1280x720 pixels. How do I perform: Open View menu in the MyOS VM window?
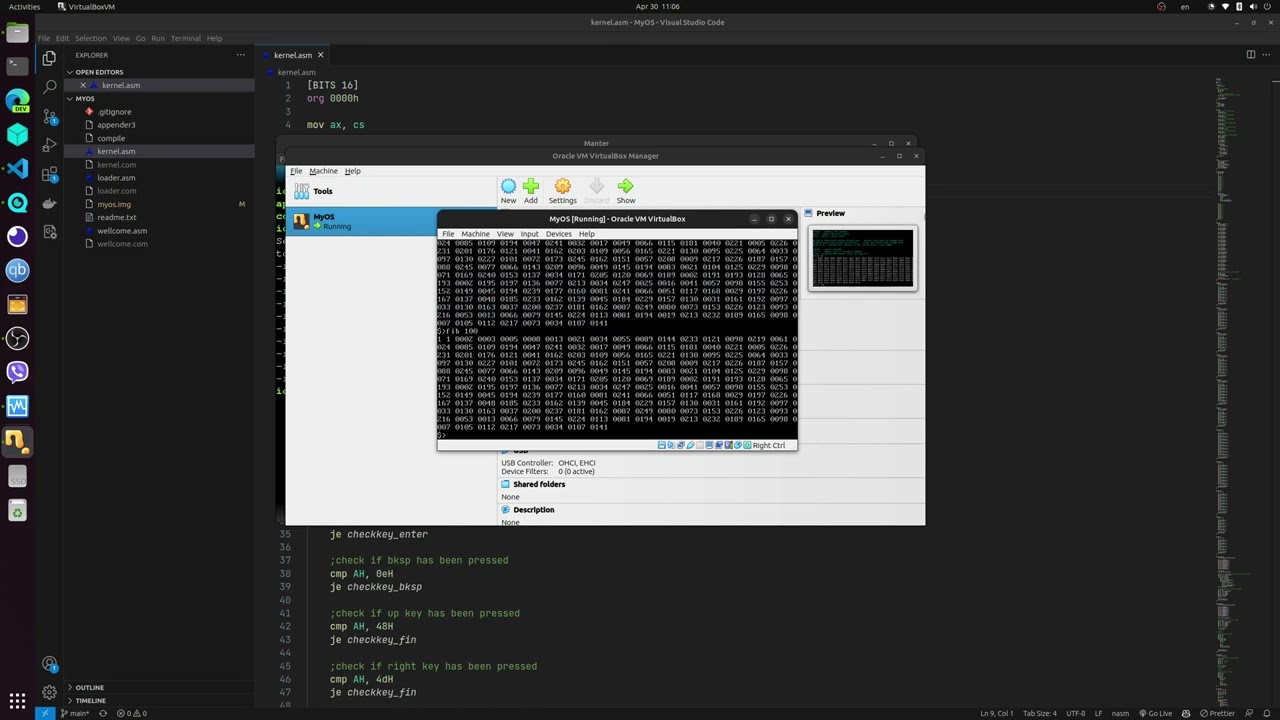point(505,234)
